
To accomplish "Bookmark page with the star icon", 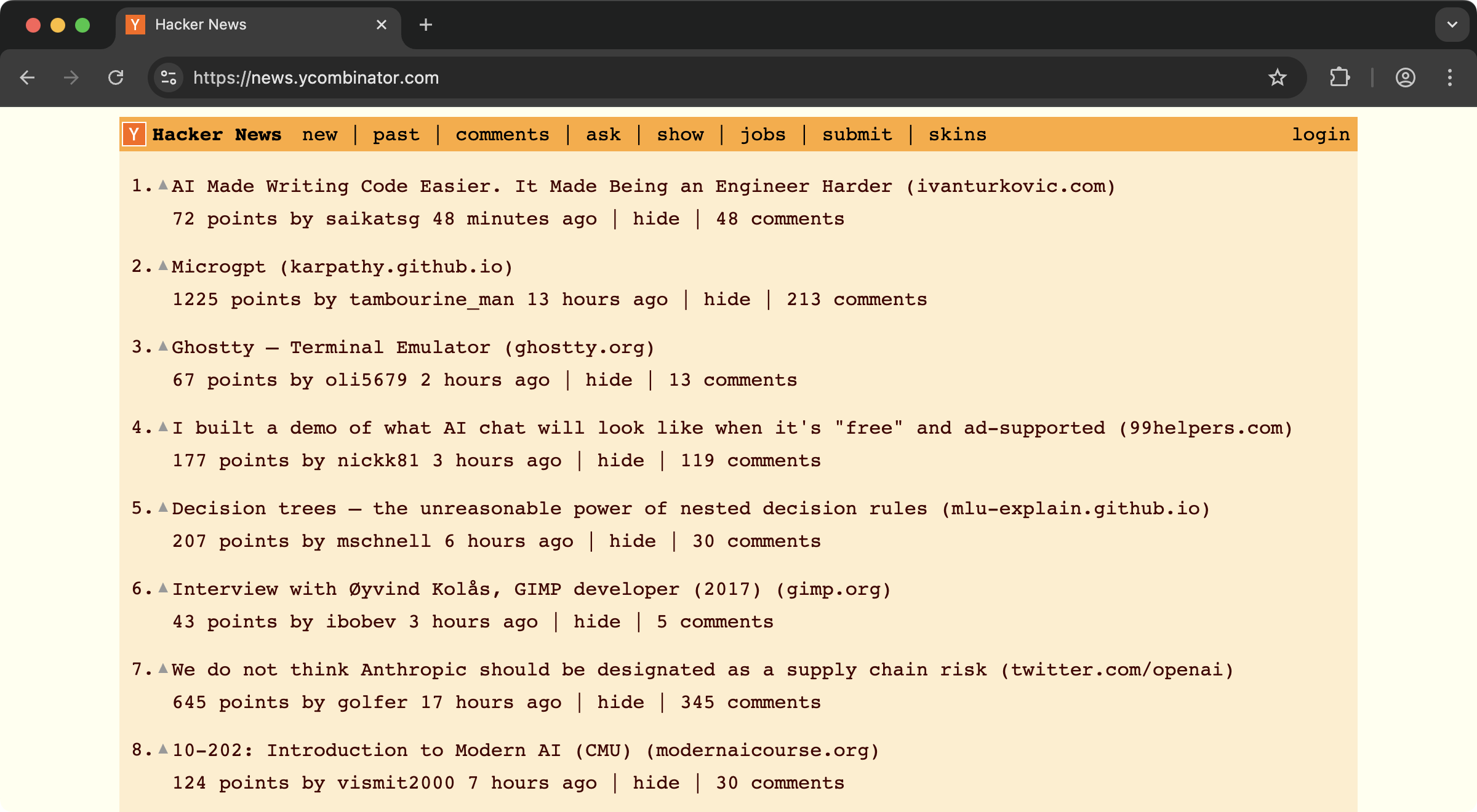I will point(1278,78).
